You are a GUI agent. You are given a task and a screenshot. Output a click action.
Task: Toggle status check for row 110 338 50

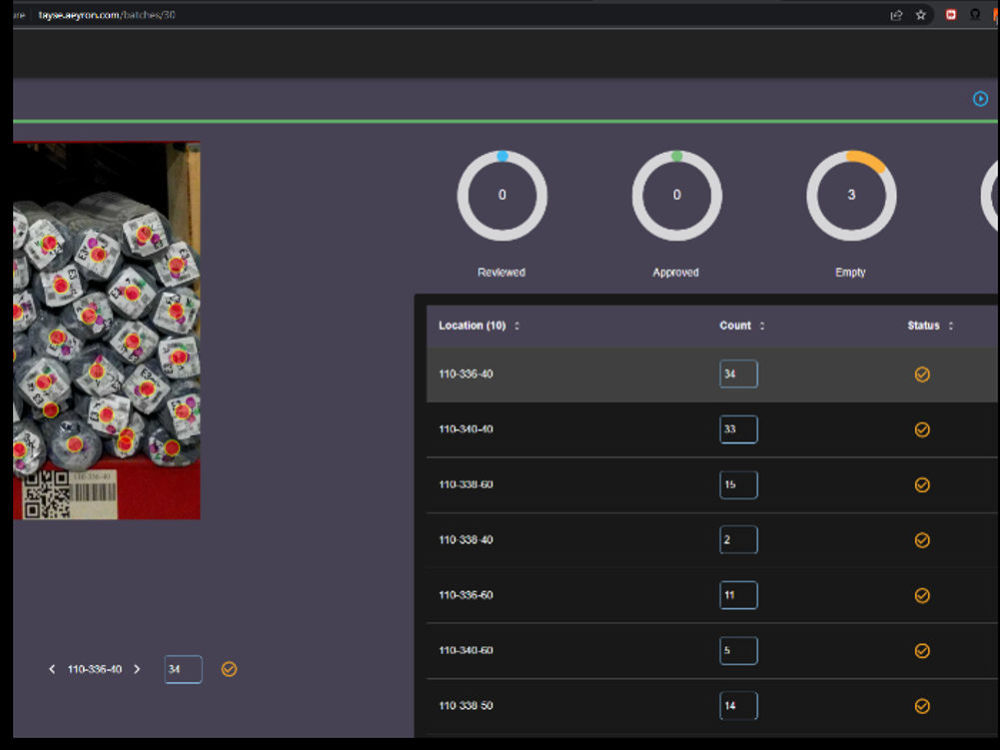coord(922,706)
